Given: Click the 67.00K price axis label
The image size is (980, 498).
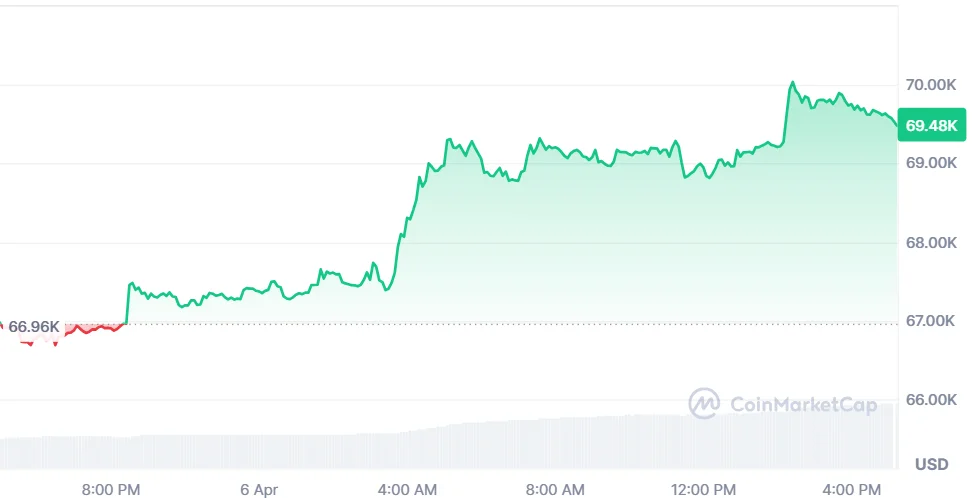Looking at the screenshot, I should tap(930, 321).
